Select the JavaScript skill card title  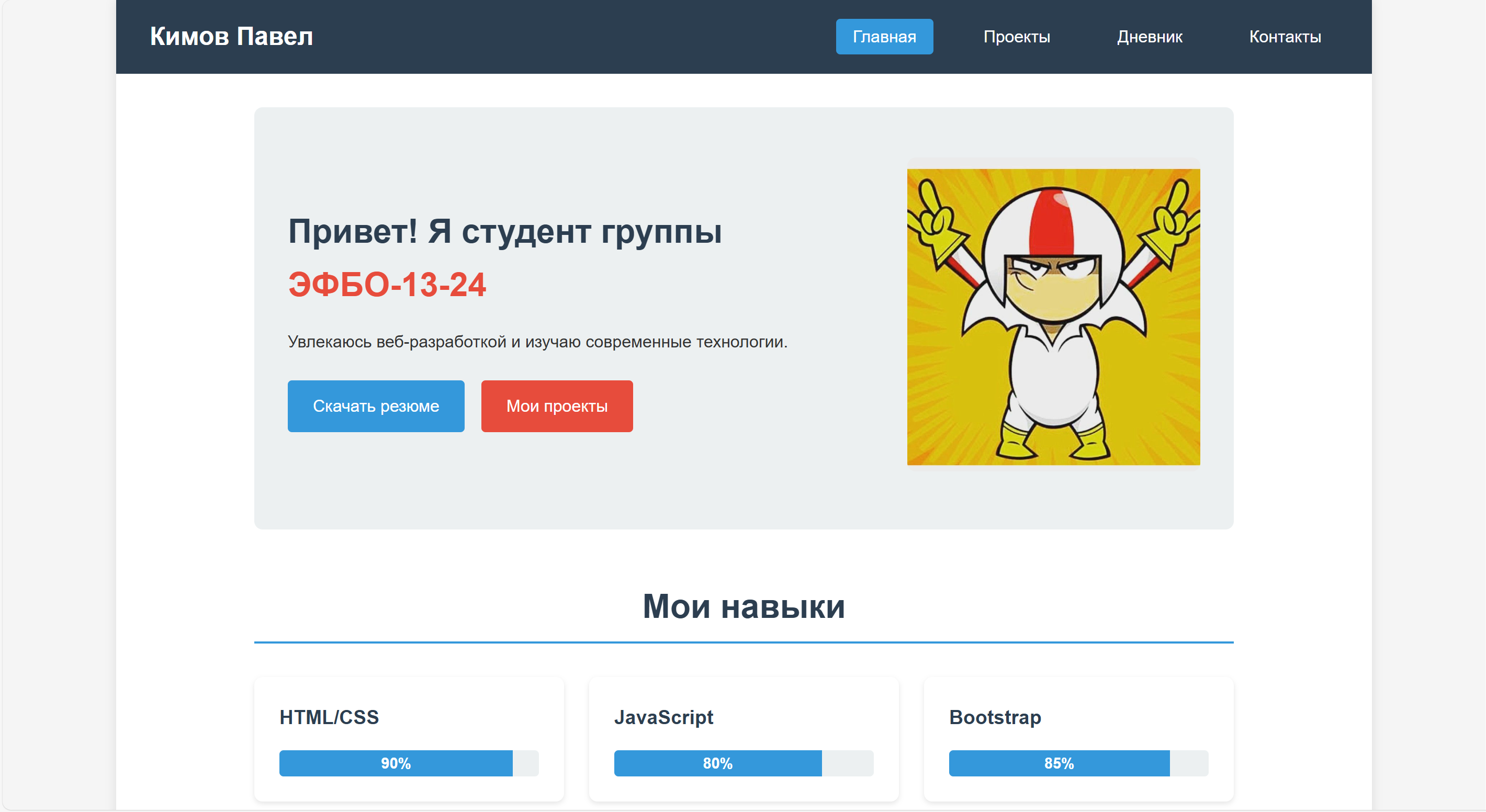point(663,717)
